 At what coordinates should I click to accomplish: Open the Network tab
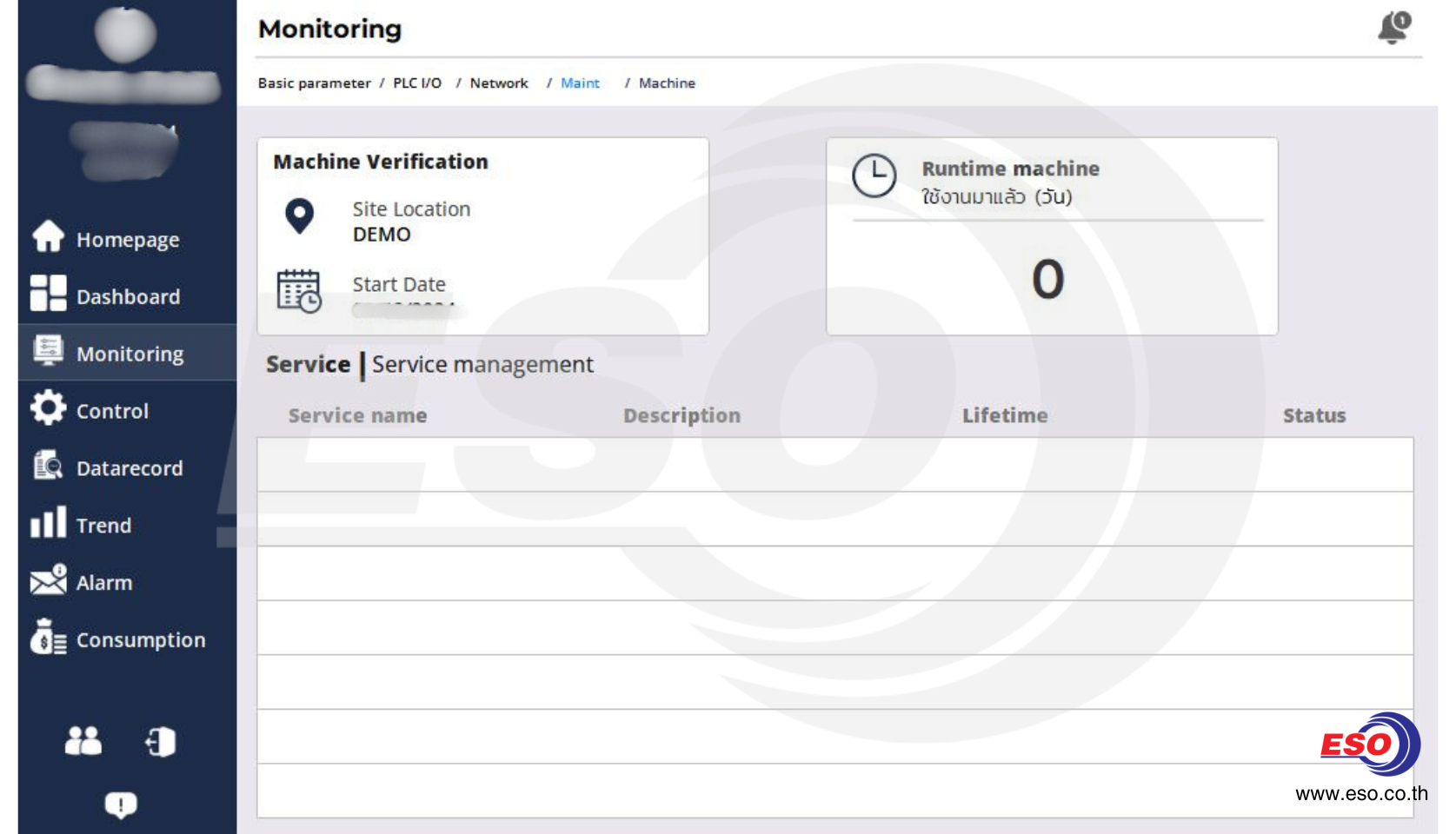tap(499, 83)
